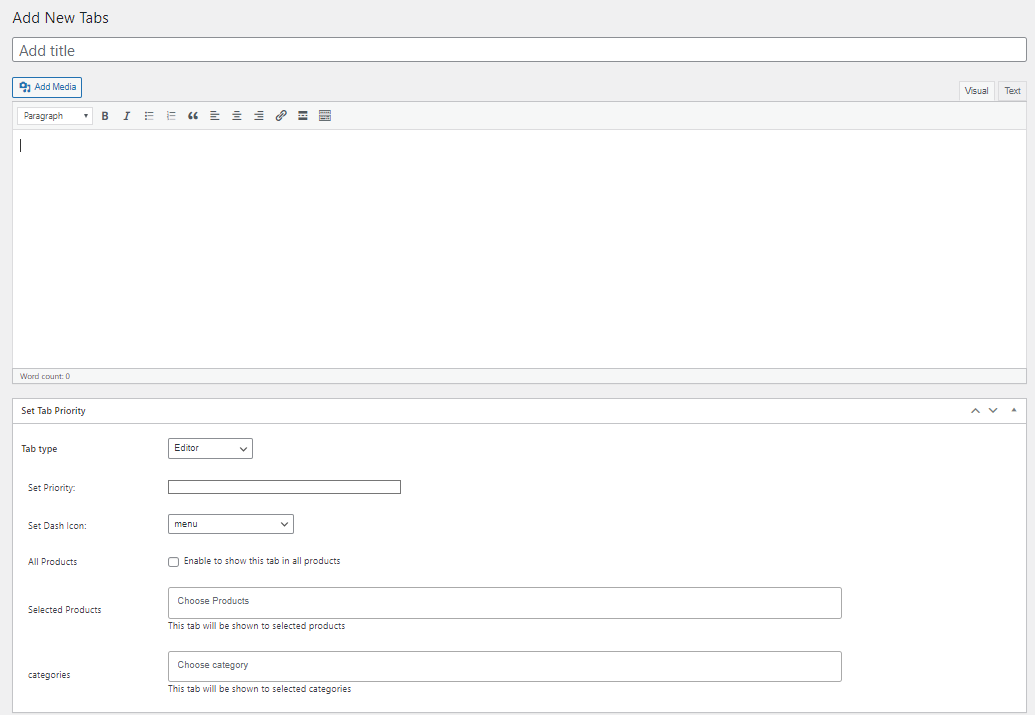
Task: Enable showing this tab in all products
Action: click(x=174, y=562)
